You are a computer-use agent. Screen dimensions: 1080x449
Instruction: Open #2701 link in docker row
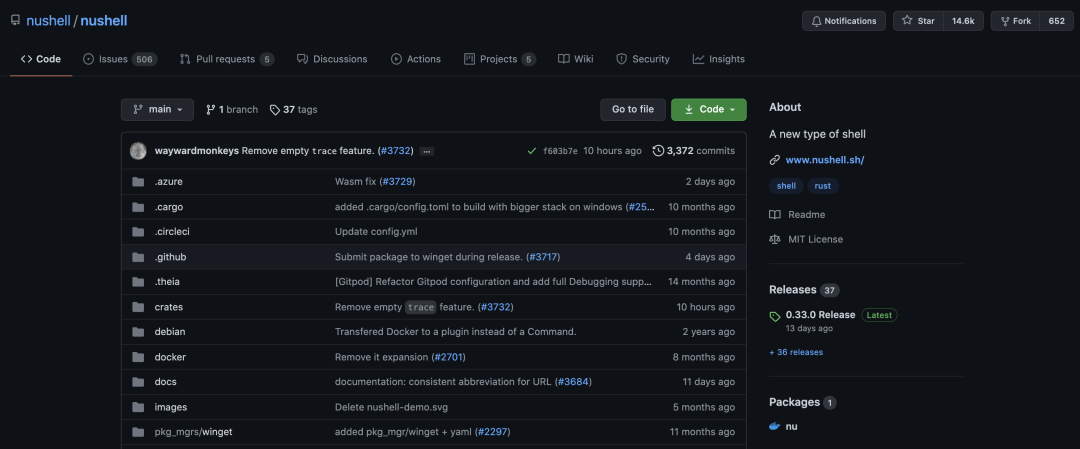coord(450,357)
